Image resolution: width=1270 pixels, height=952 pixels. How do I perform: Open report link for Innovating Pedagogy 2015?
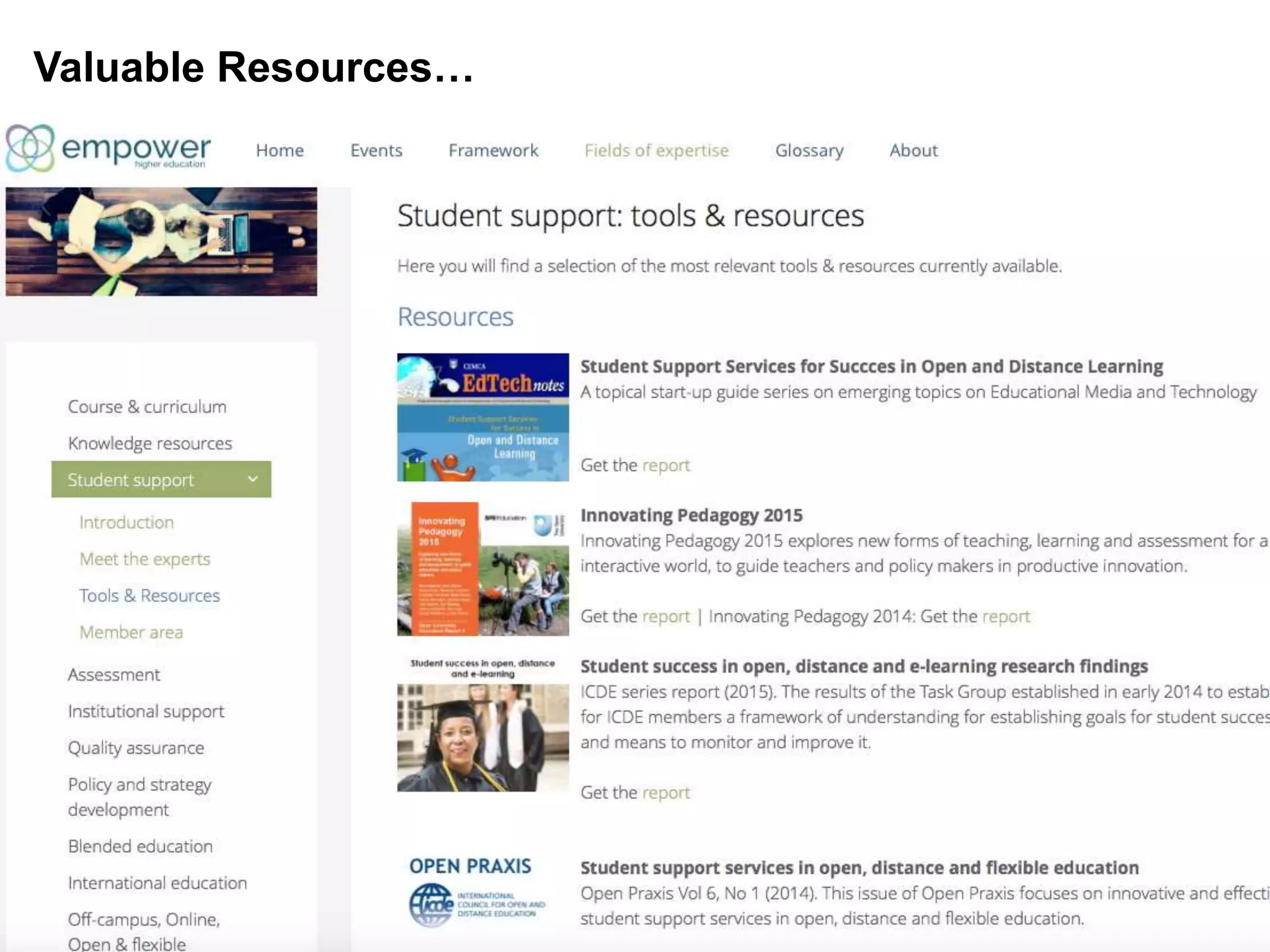(x=666, y=617)
